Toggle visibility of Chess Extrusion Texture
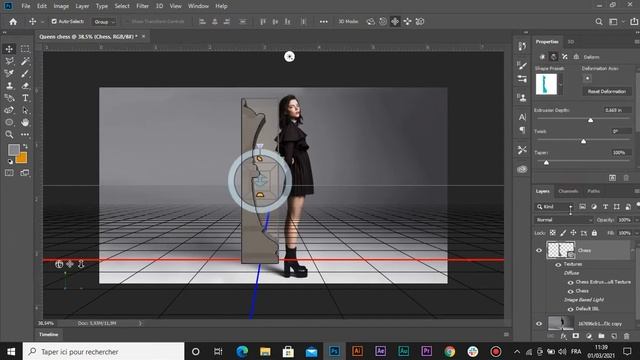Screen dimensions: 640x360 pos(571,282)
